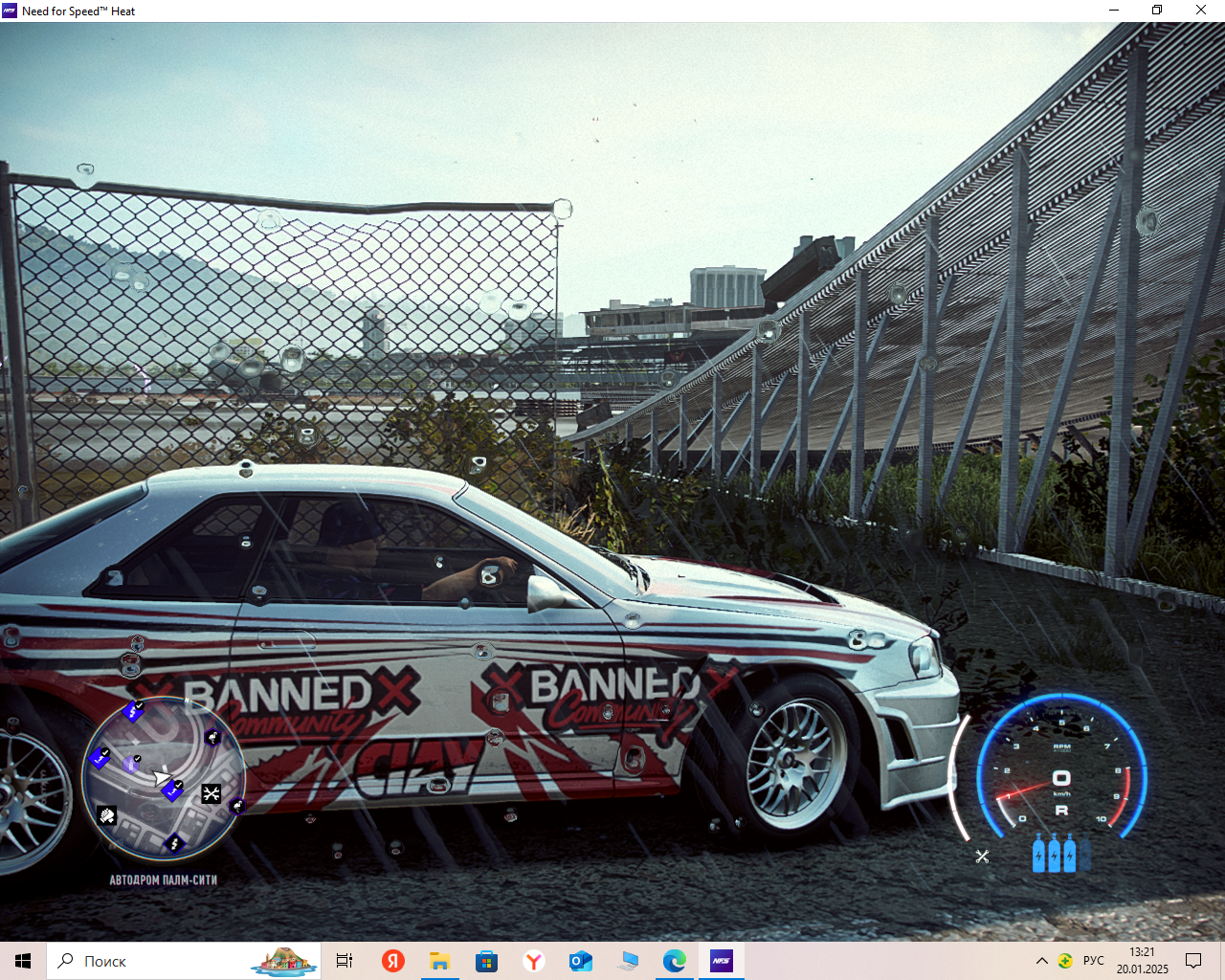The width and height of the screenshot is (1225, 980).
Task: Switch the РУС input language indicator
Action: [1094, 961]
